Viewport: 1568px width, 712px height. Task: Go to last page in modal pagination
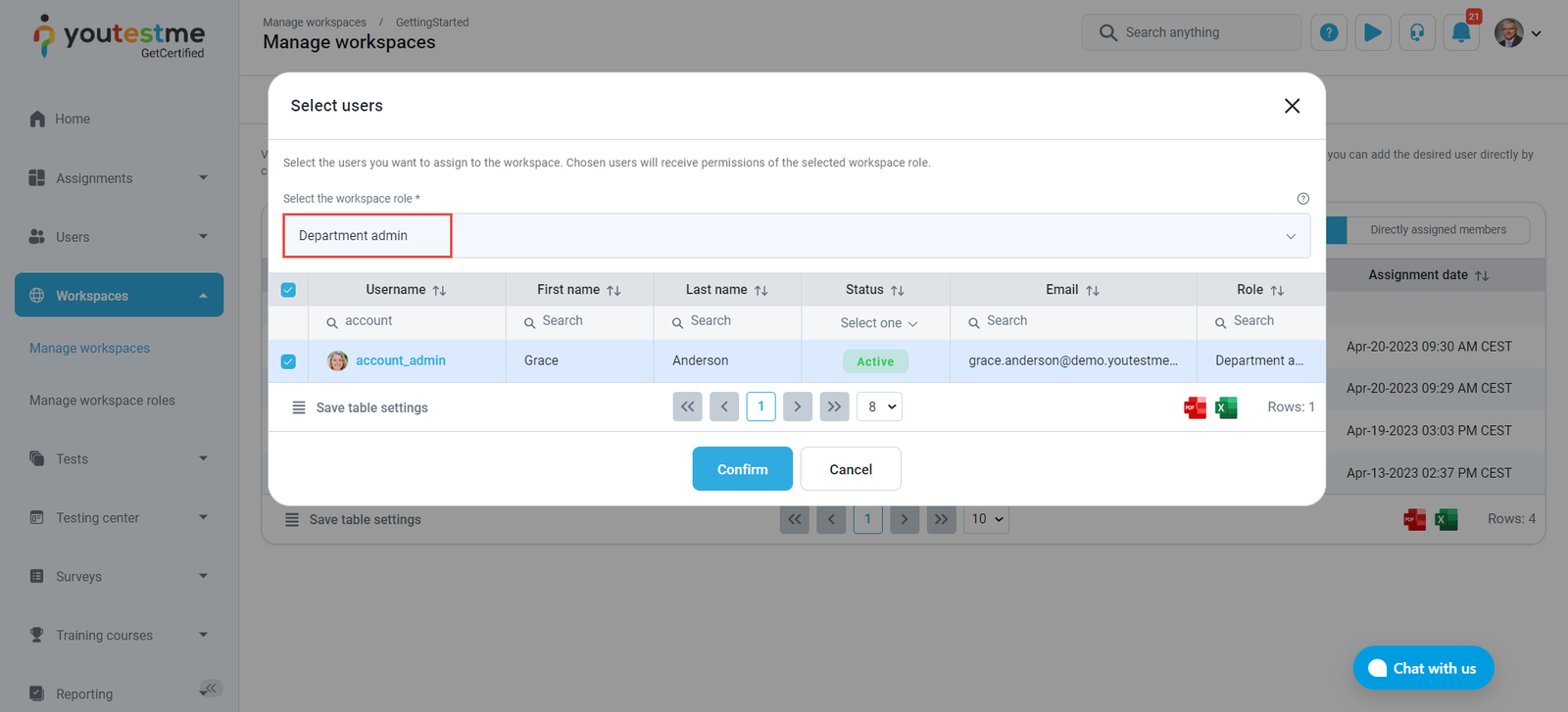click(834, 406)
